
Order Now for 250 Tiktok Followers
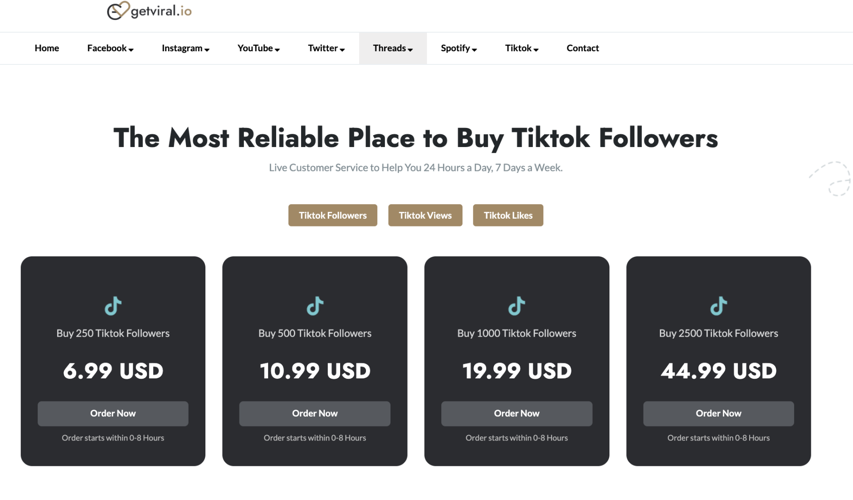[x=113, y=413]
